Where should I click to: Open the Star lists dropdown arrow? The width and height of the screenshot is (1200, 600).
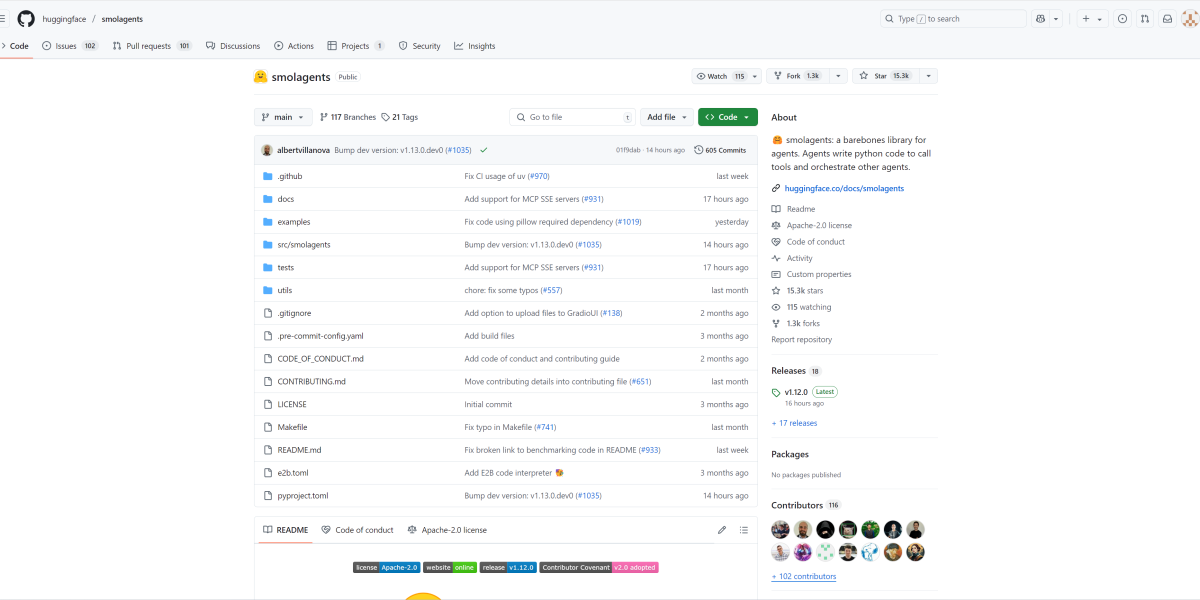pyautogui.click(x=928, y=76)
